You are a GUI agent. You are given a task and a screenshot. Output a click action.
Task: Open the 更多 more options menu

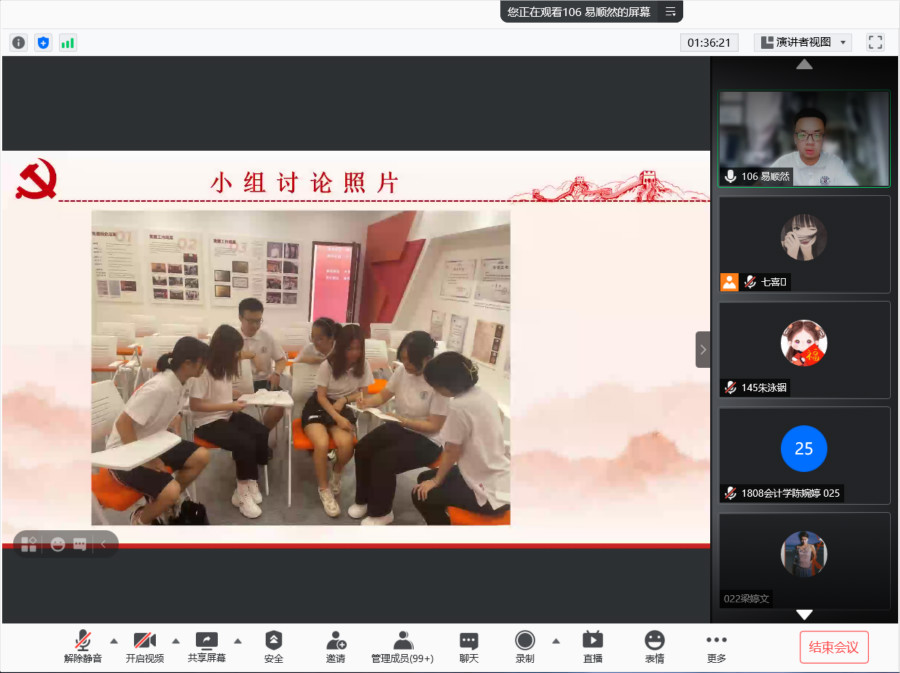point(716,645)
